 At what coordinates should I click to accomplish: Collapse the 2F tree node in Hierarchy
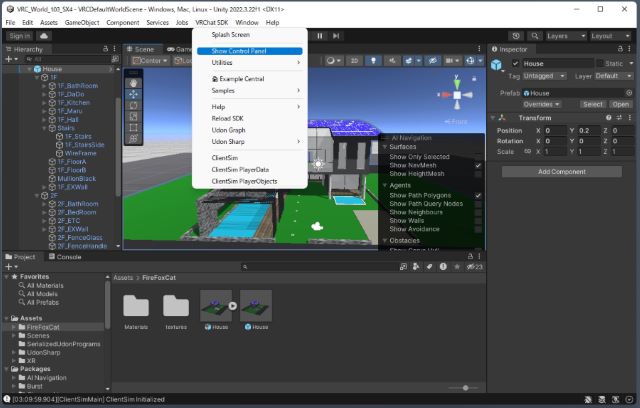point(37,195)
